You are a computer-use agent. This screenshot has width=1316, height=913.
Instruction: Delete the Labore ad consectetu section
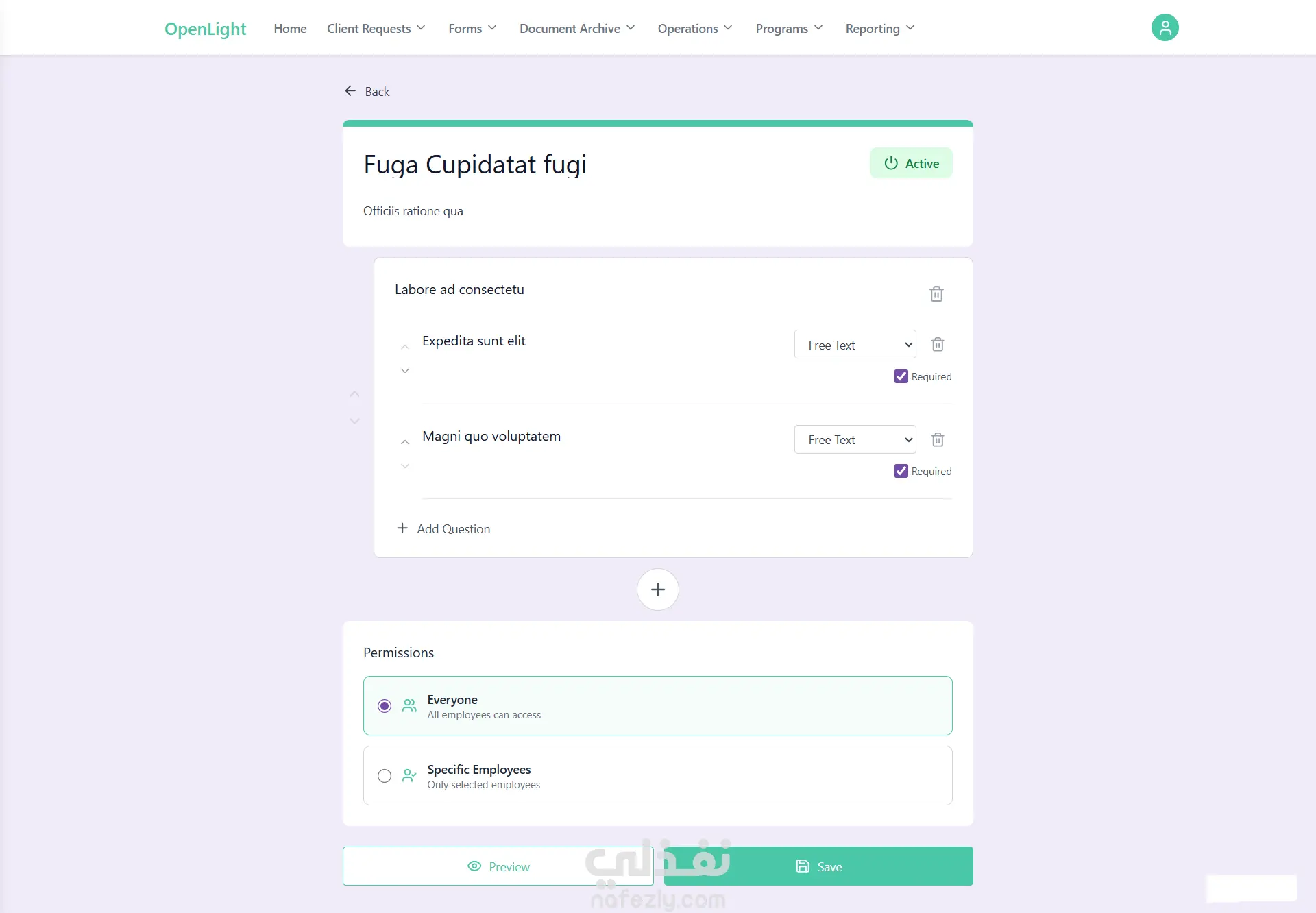(936, 294)
